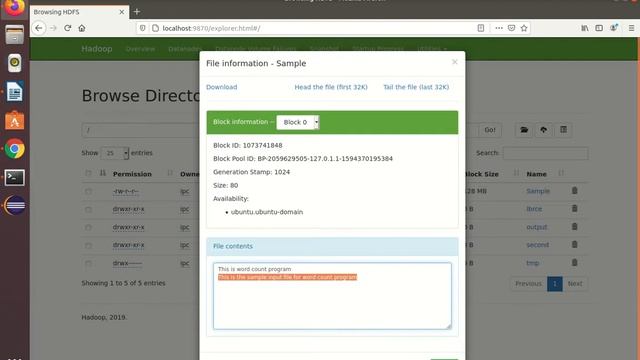Check the ibrce row checkbox
The image size is (640, 360).
[x=88, y=209]
